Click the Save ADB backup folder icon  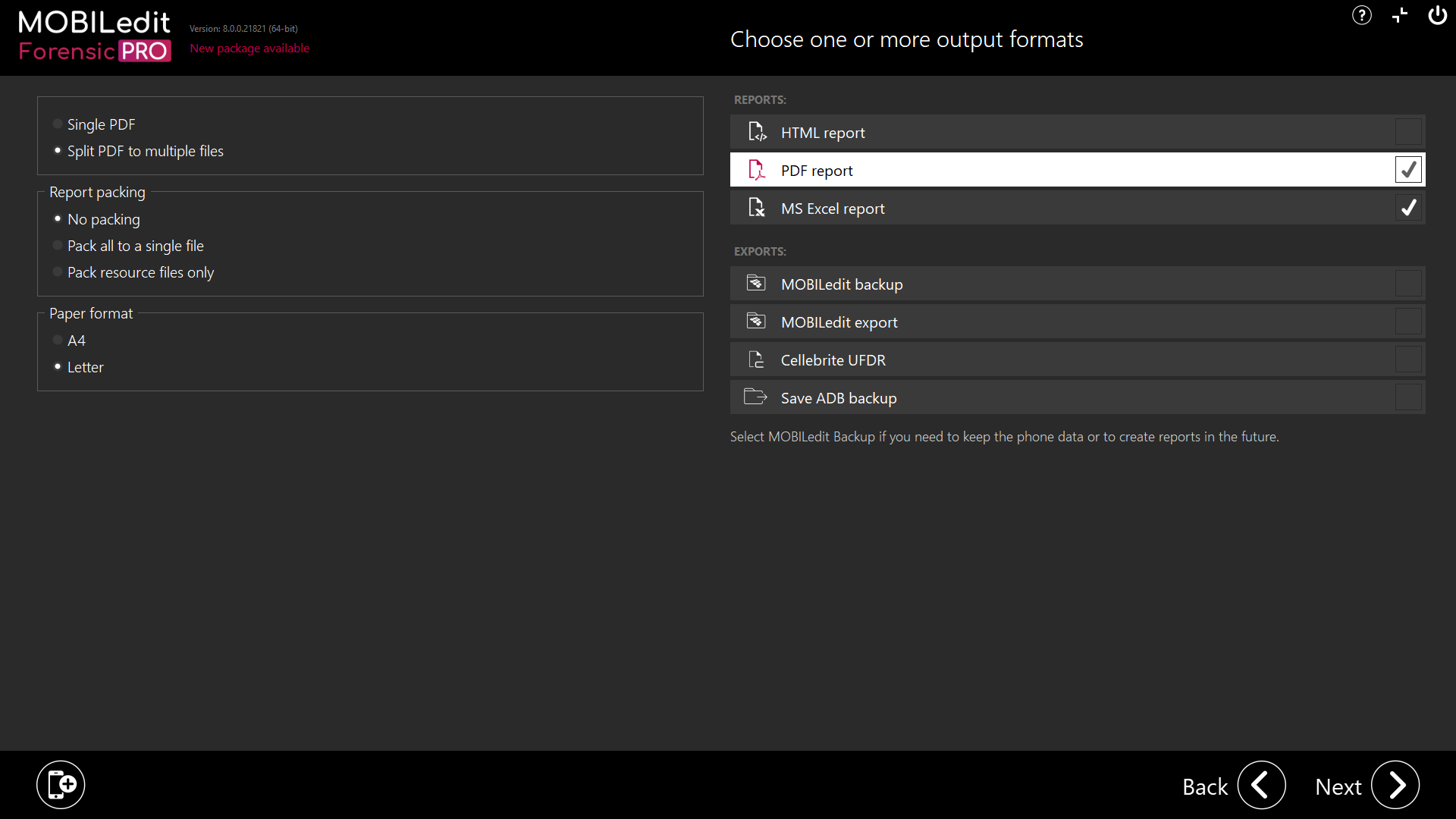pos(755,397)
